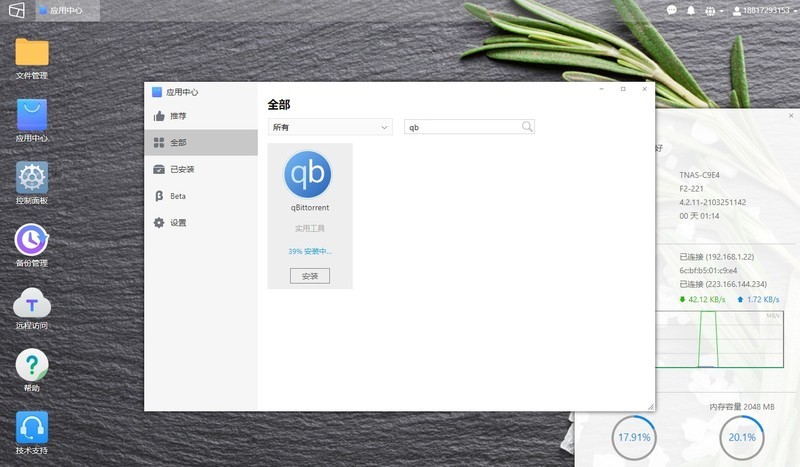This screenshot has height=467, width=800.
Task: Select 全部 in the app center sidebar
Action: click(x=201, y=142)
